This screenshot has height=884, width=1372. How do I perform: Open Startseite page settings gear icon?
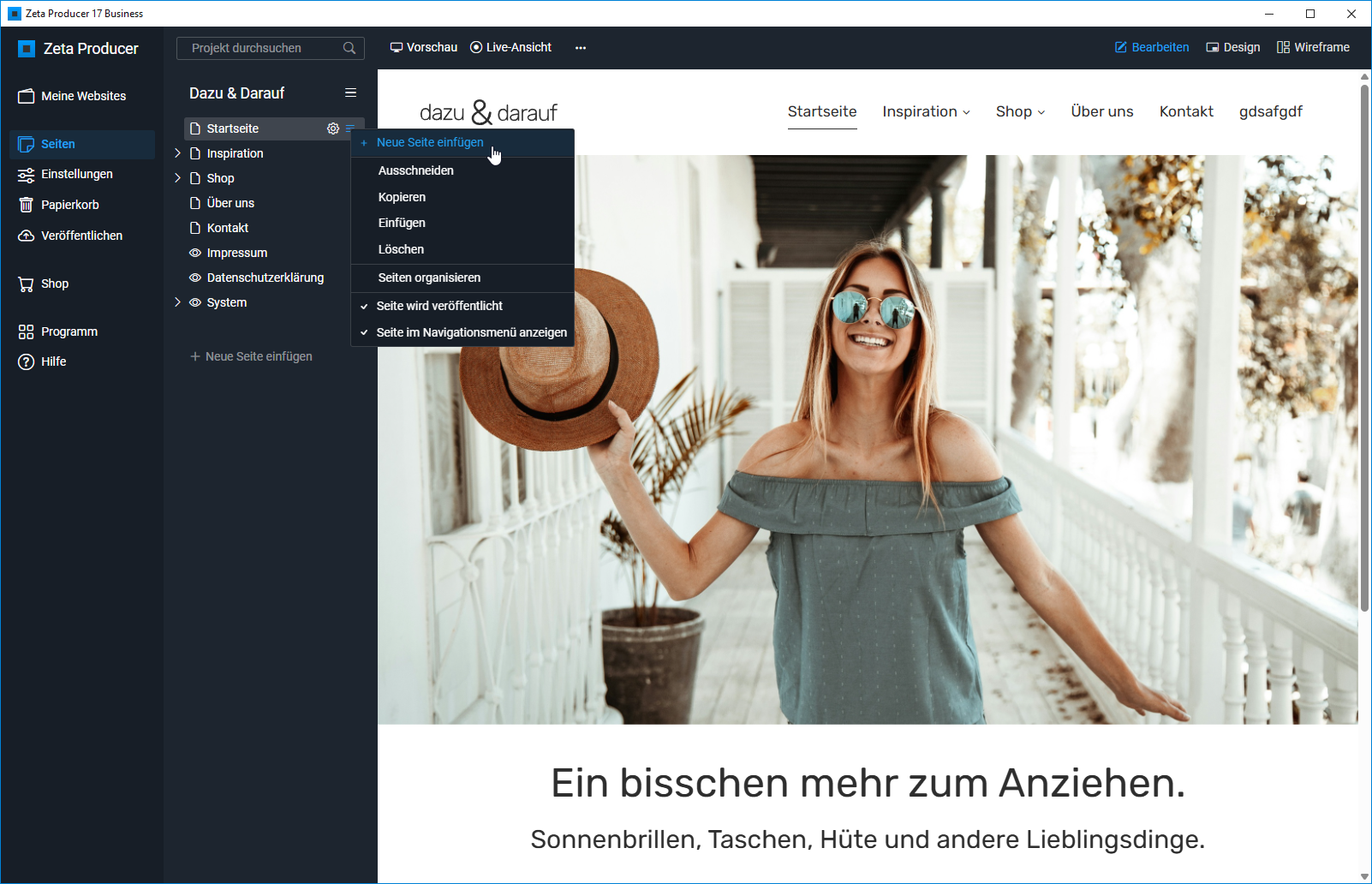point(333,128)
